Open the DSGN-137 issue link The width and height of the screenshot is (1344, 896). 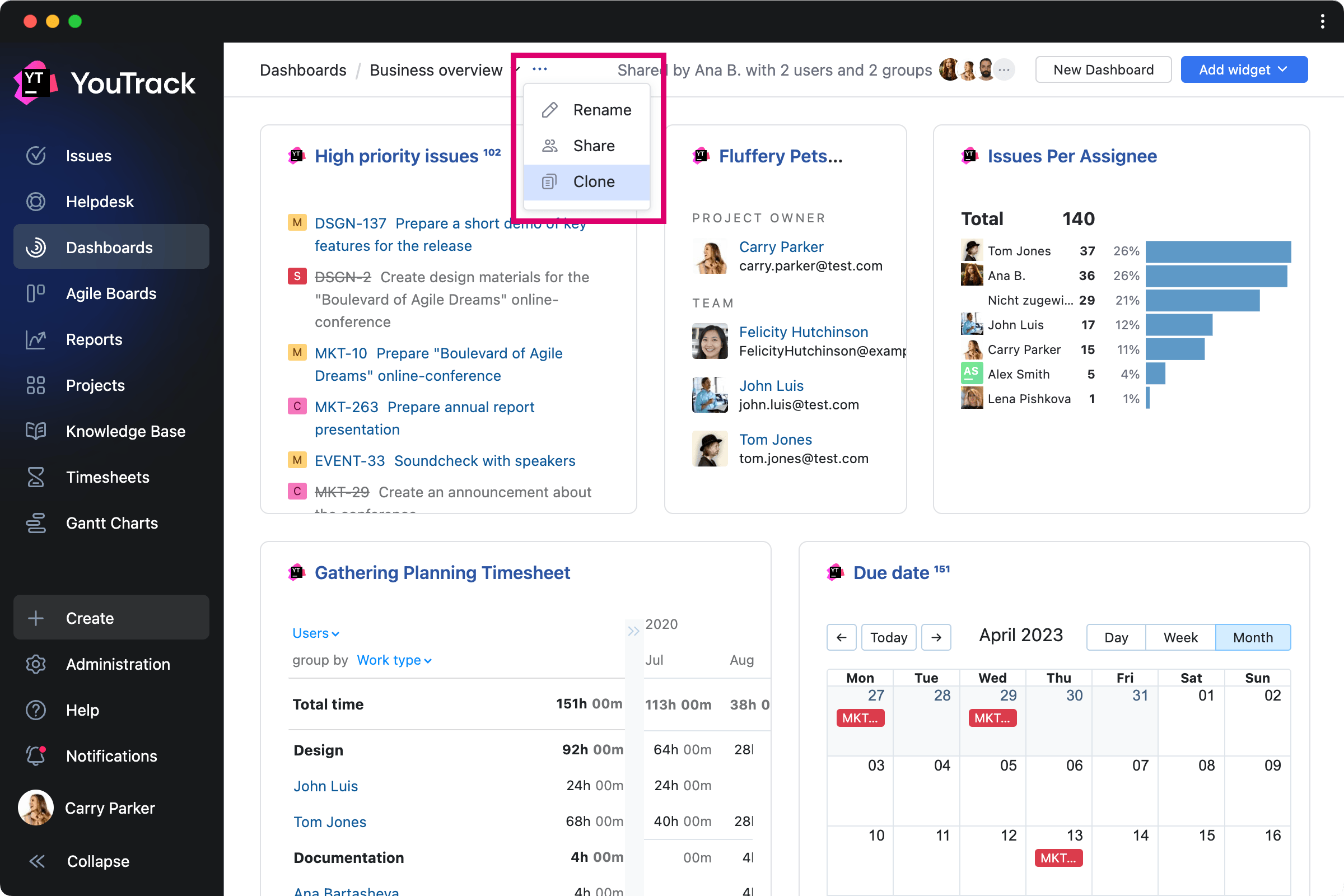(349, 223)
